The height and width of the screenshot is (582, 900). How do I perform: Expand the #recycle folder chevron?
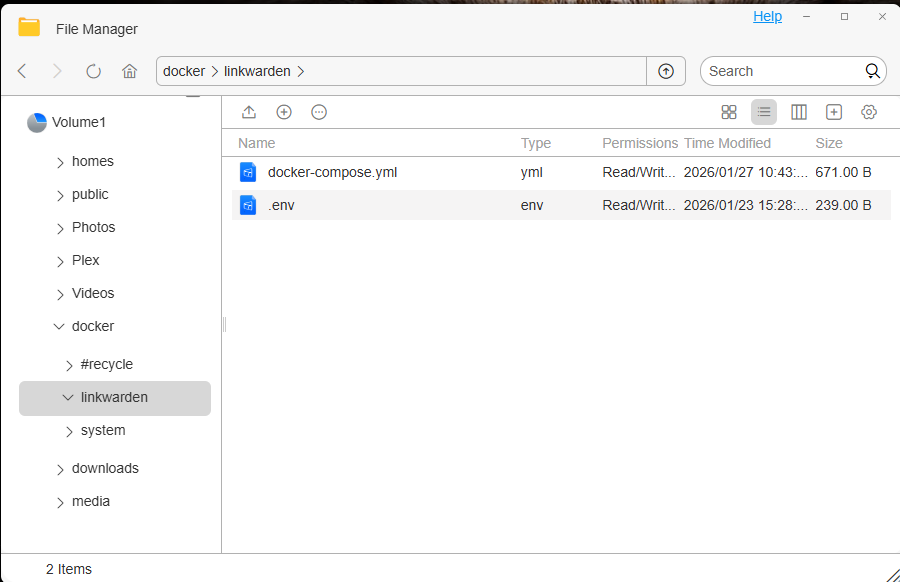tap(69, 366)
